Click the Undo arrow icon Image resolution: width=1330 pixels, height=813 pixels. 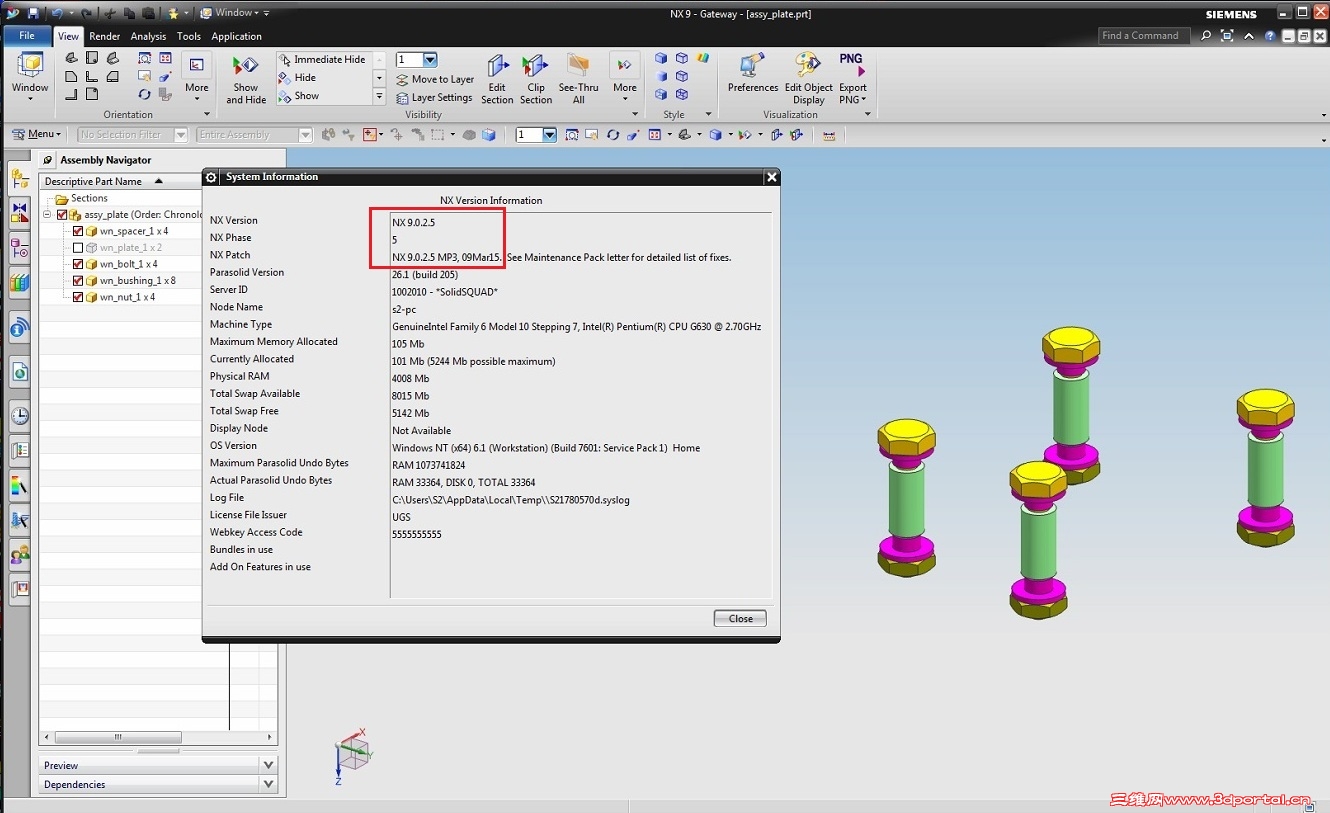57,13
